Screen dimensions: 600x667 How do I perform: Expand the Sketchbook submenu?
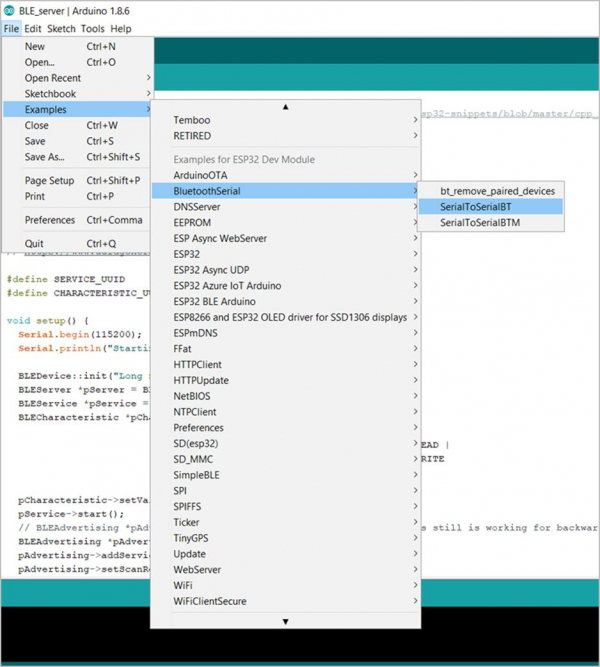pos(77,94)
